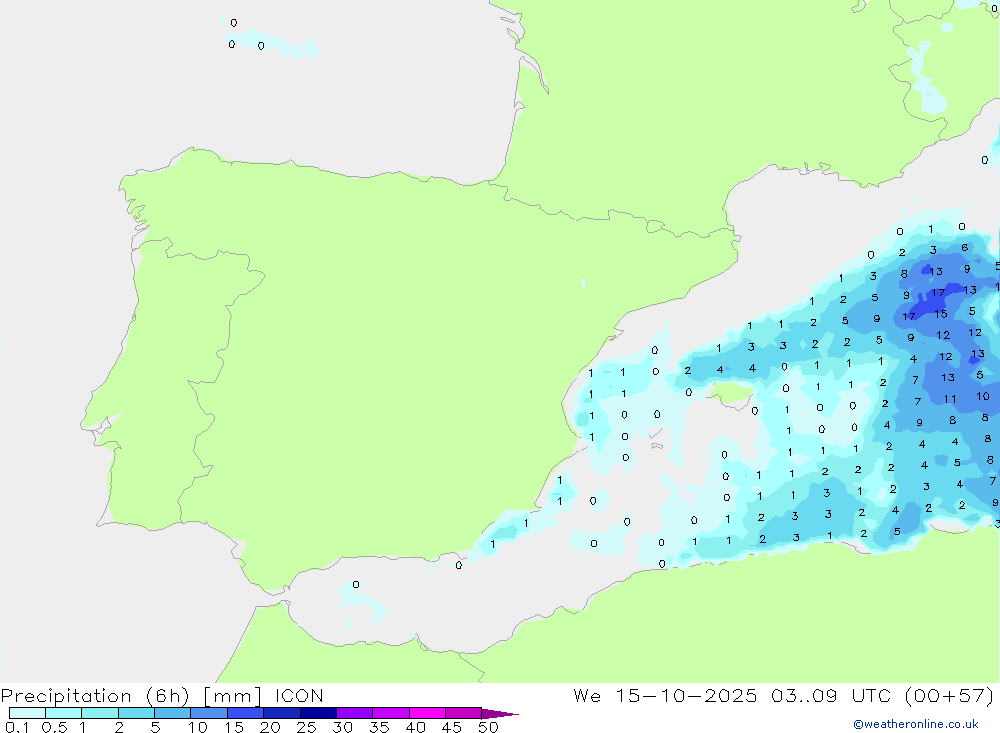Click the "40" legend label
The height and width of the screenshot is (733, 1000).
(415, 727)
